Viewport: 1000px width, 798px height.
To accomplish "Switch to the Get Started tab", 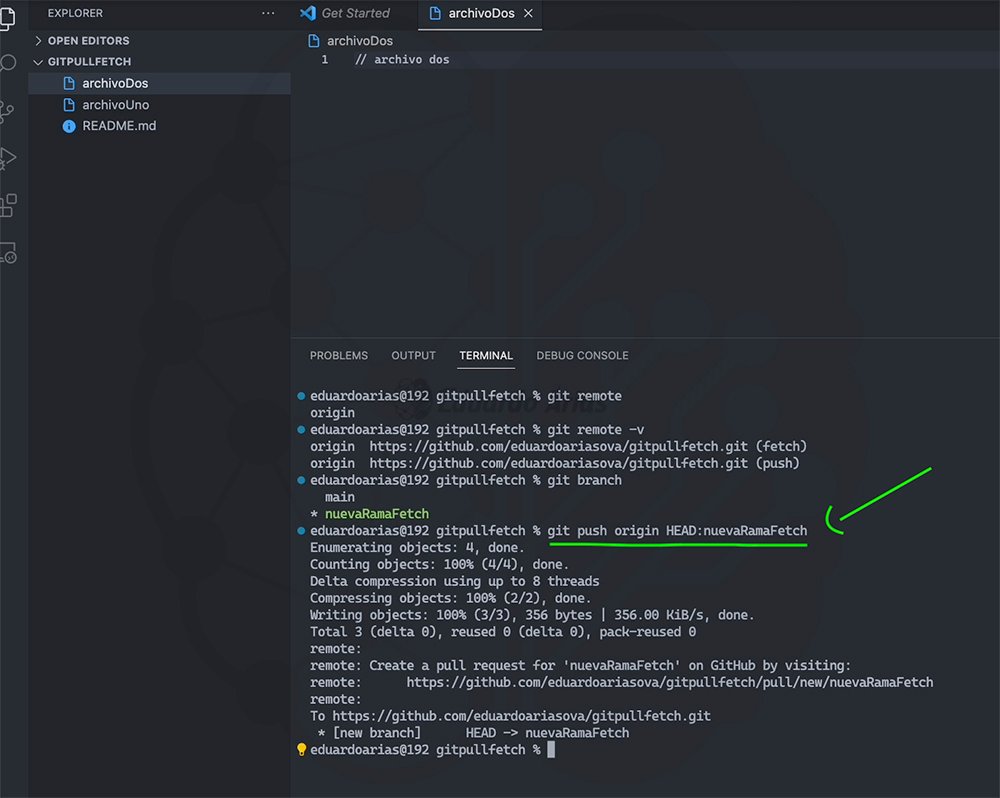I will point(355,13).
